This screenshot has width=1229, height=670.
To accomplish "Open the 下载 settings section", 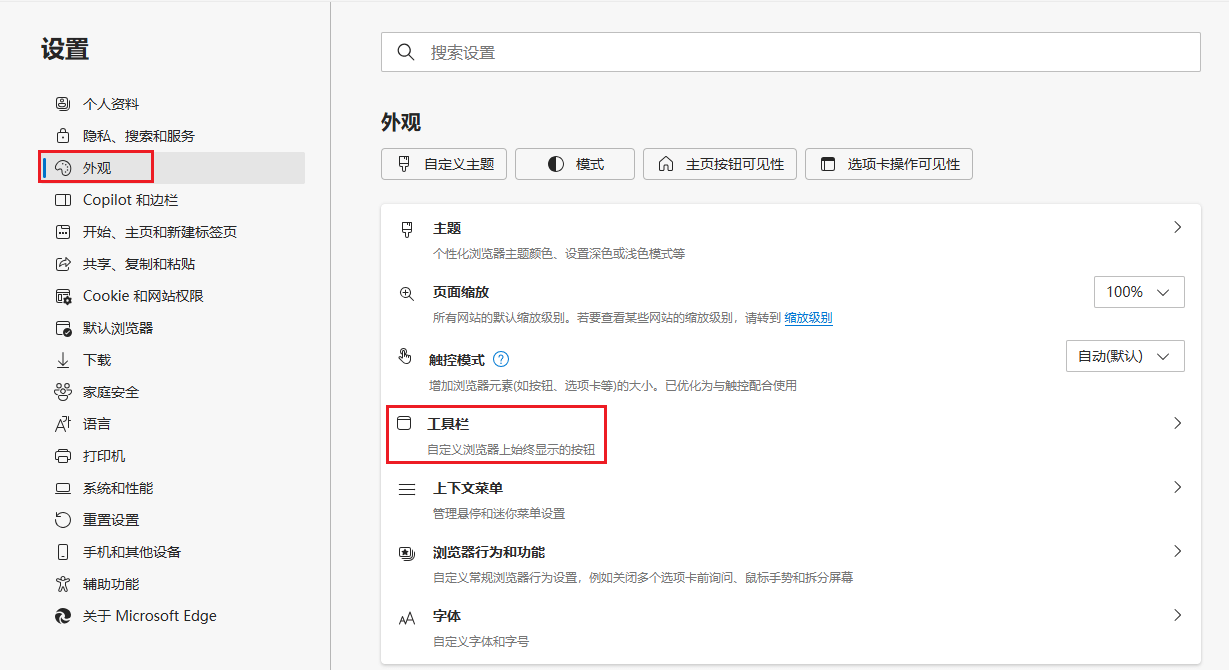I will [97, 359].
